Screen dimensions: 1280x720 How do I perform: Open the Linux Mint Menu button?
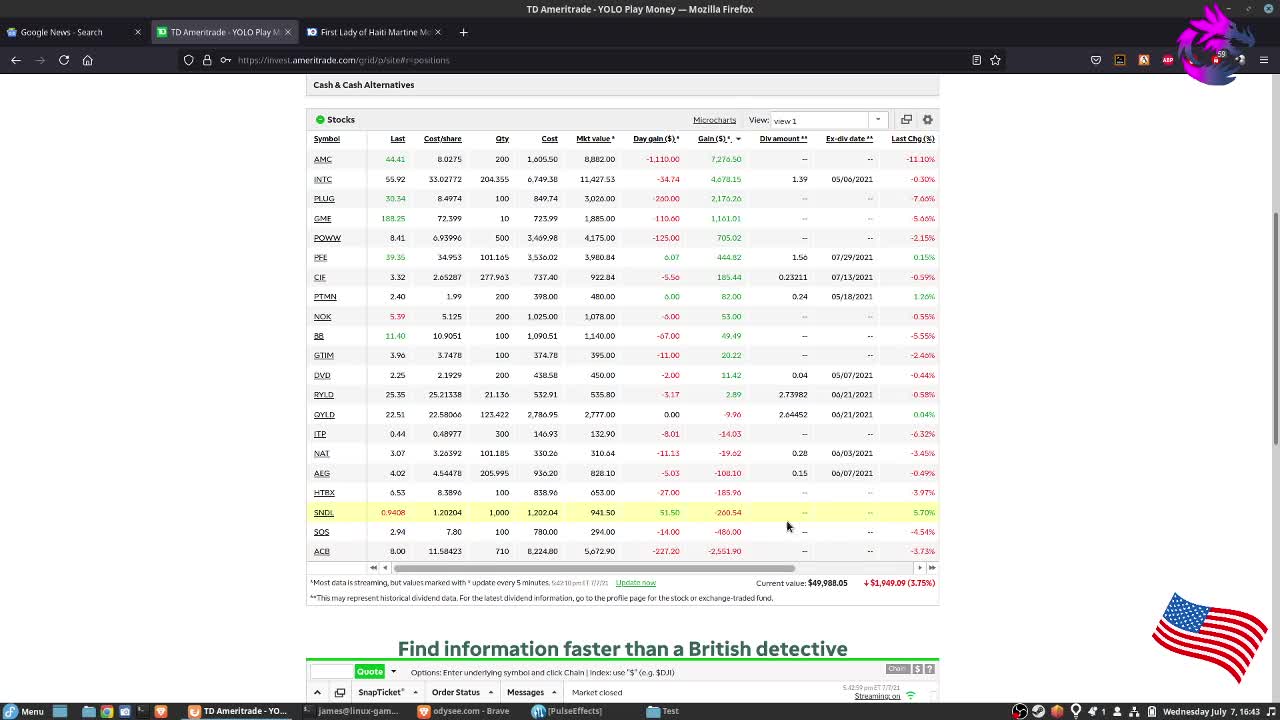coord(24,711)
